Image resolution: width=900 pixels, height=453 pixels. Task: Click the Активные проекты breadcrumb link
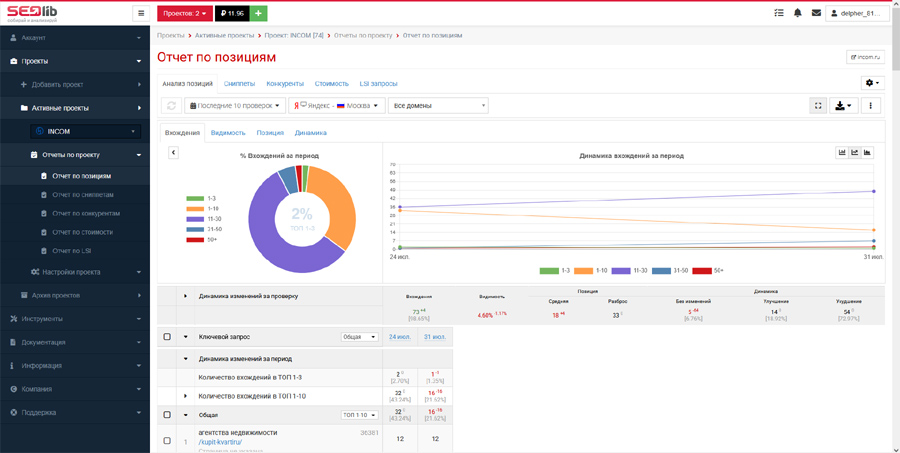224,36
